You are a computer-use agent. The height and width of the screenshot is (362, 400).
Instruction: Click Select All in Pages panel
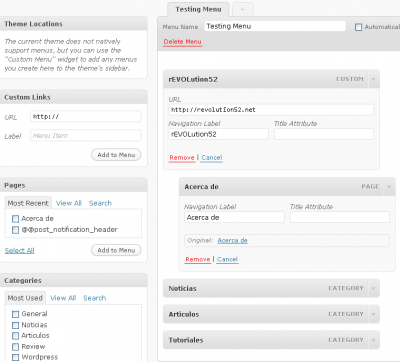click(19, 250)
